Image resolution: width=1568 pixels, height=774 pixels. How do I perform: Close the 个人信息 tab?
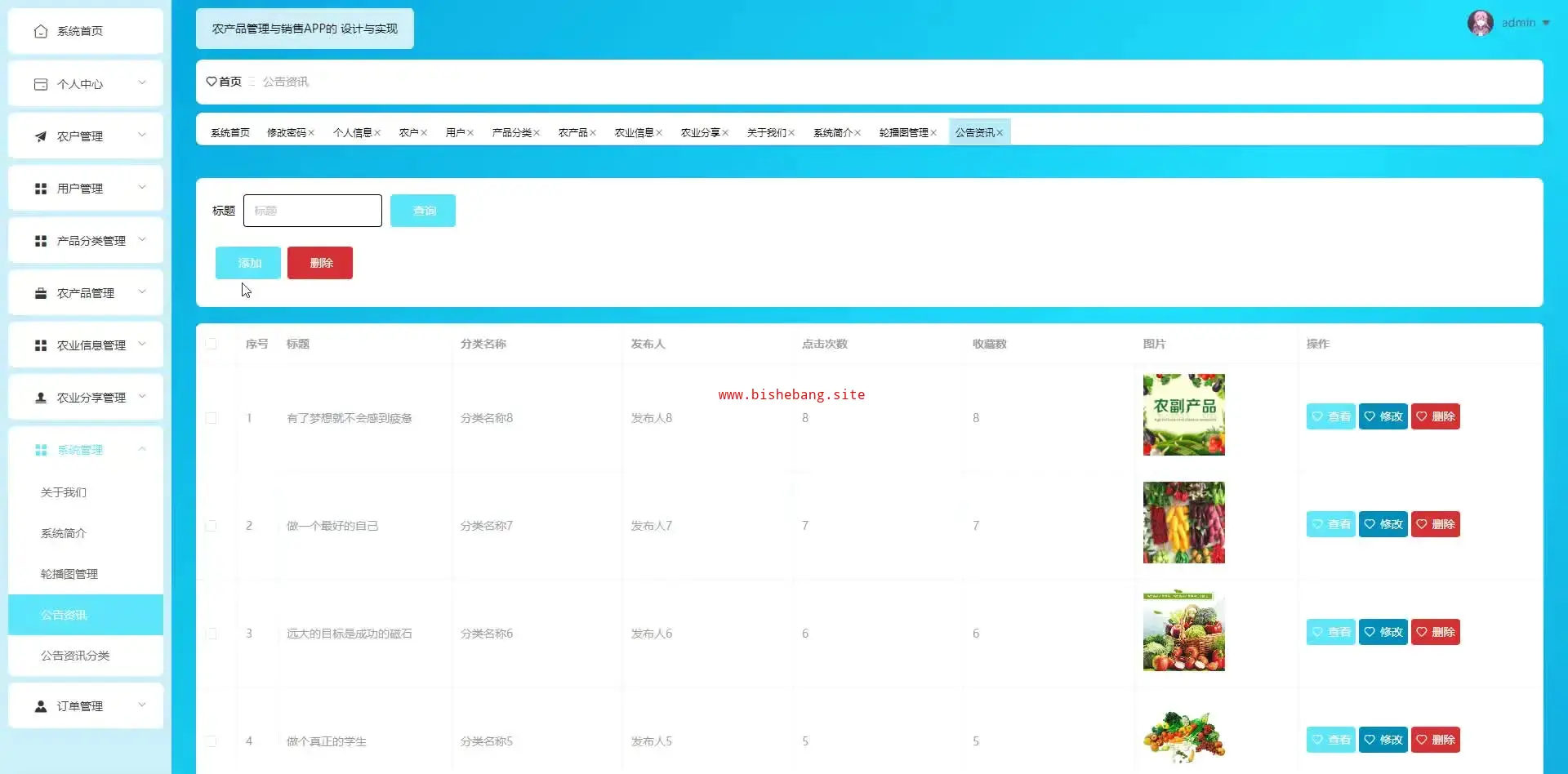click(377, 133)
